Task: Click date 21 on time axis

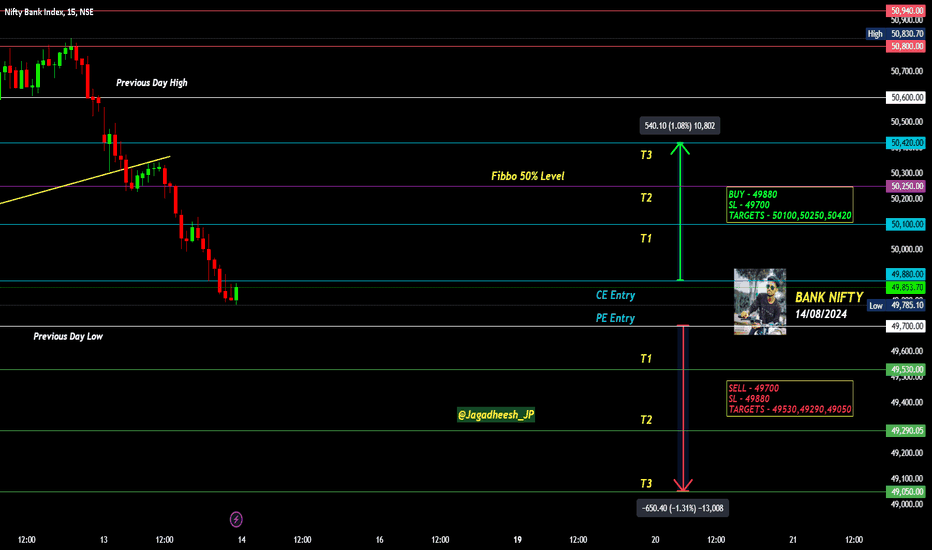Action: (x=793, y=540)
